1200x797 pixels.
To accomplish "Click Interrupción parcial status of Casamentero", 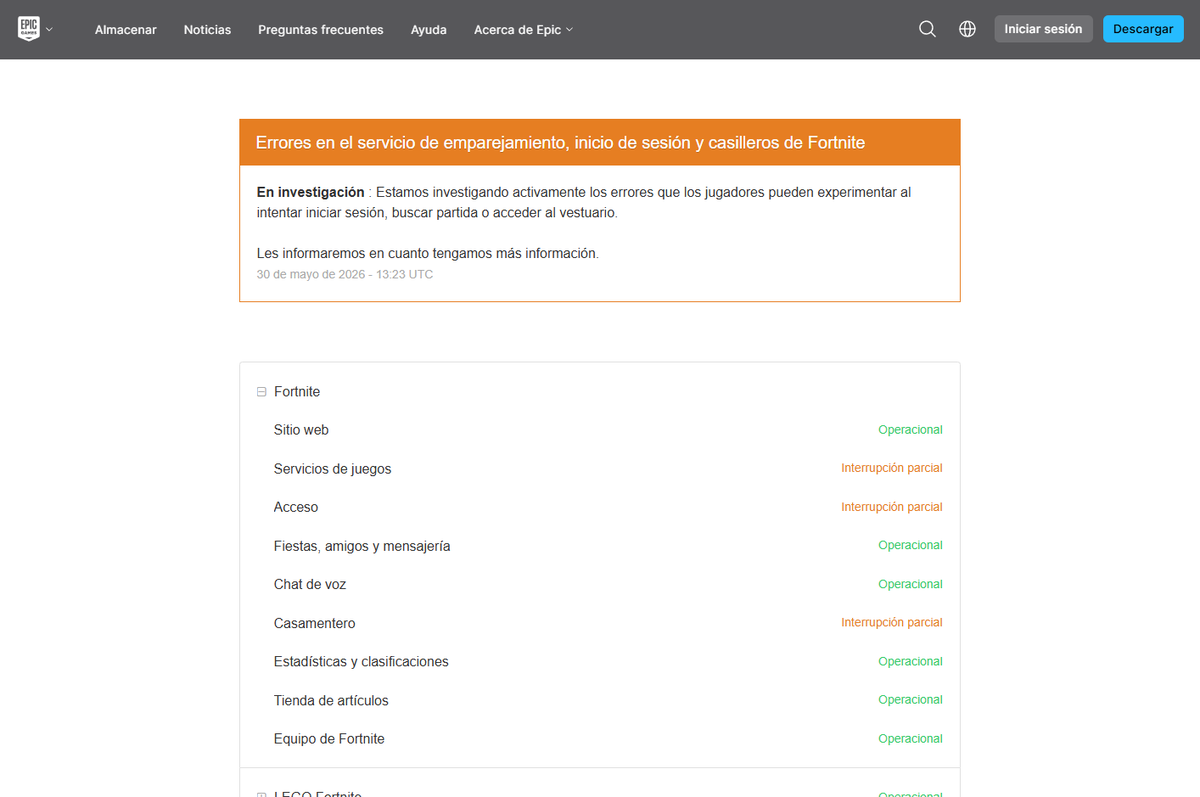I will pos(892,622).
